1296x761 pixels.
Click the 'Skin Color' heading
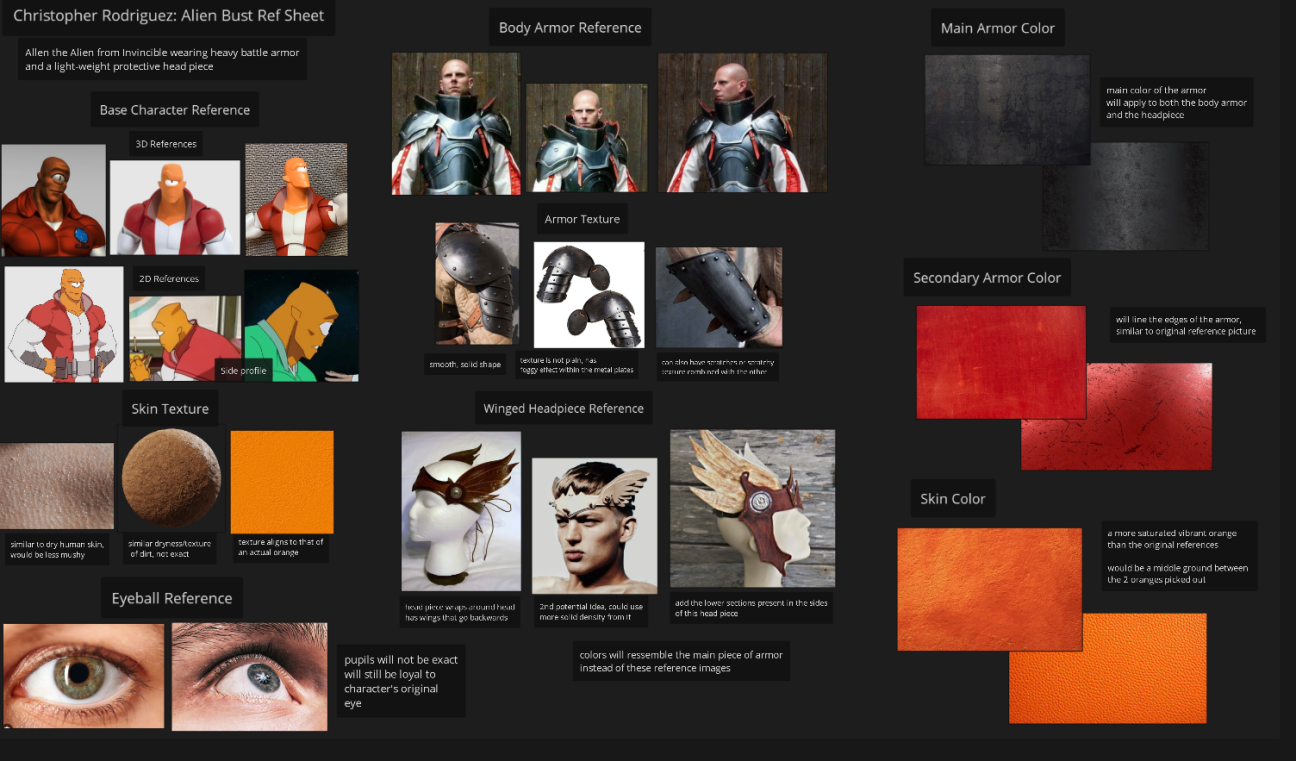pos(953,499)
